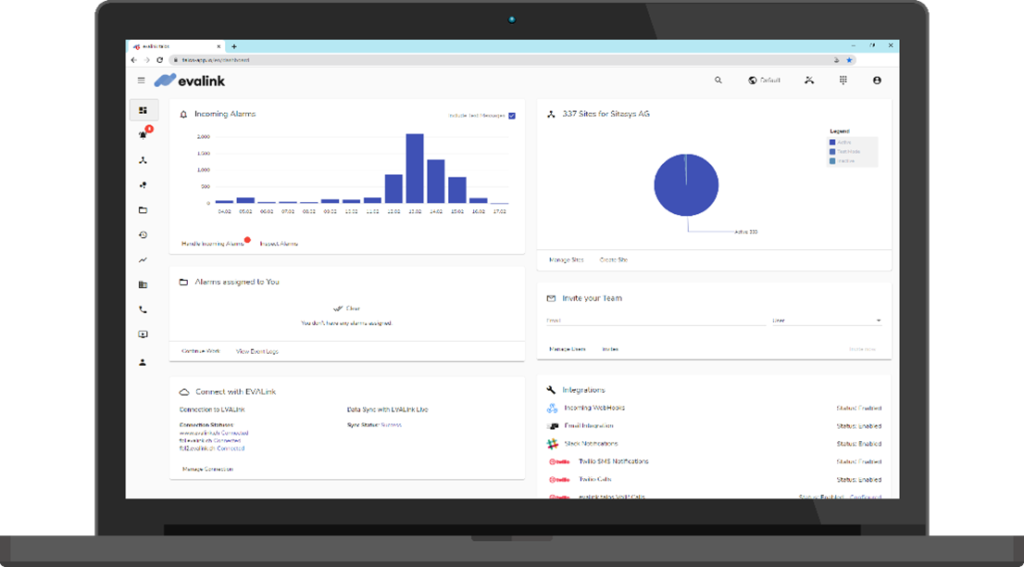
Task: Click the Create Site button
Action: tap(614, 260)
